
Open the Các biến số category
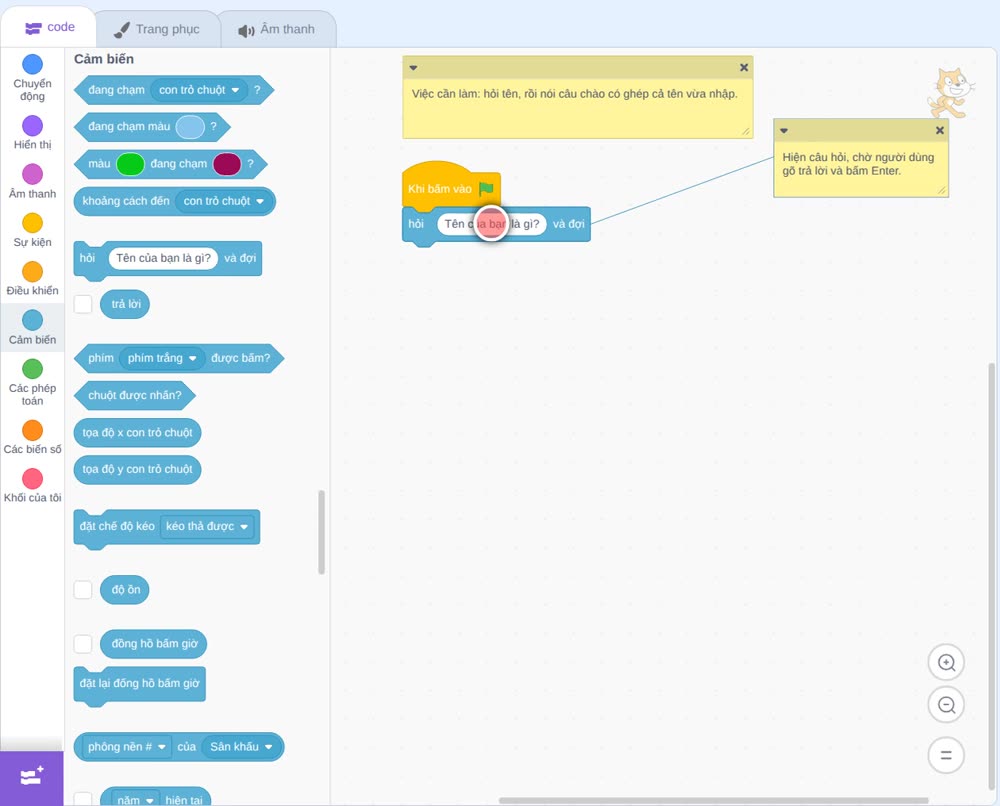click(x=33, y=437)
